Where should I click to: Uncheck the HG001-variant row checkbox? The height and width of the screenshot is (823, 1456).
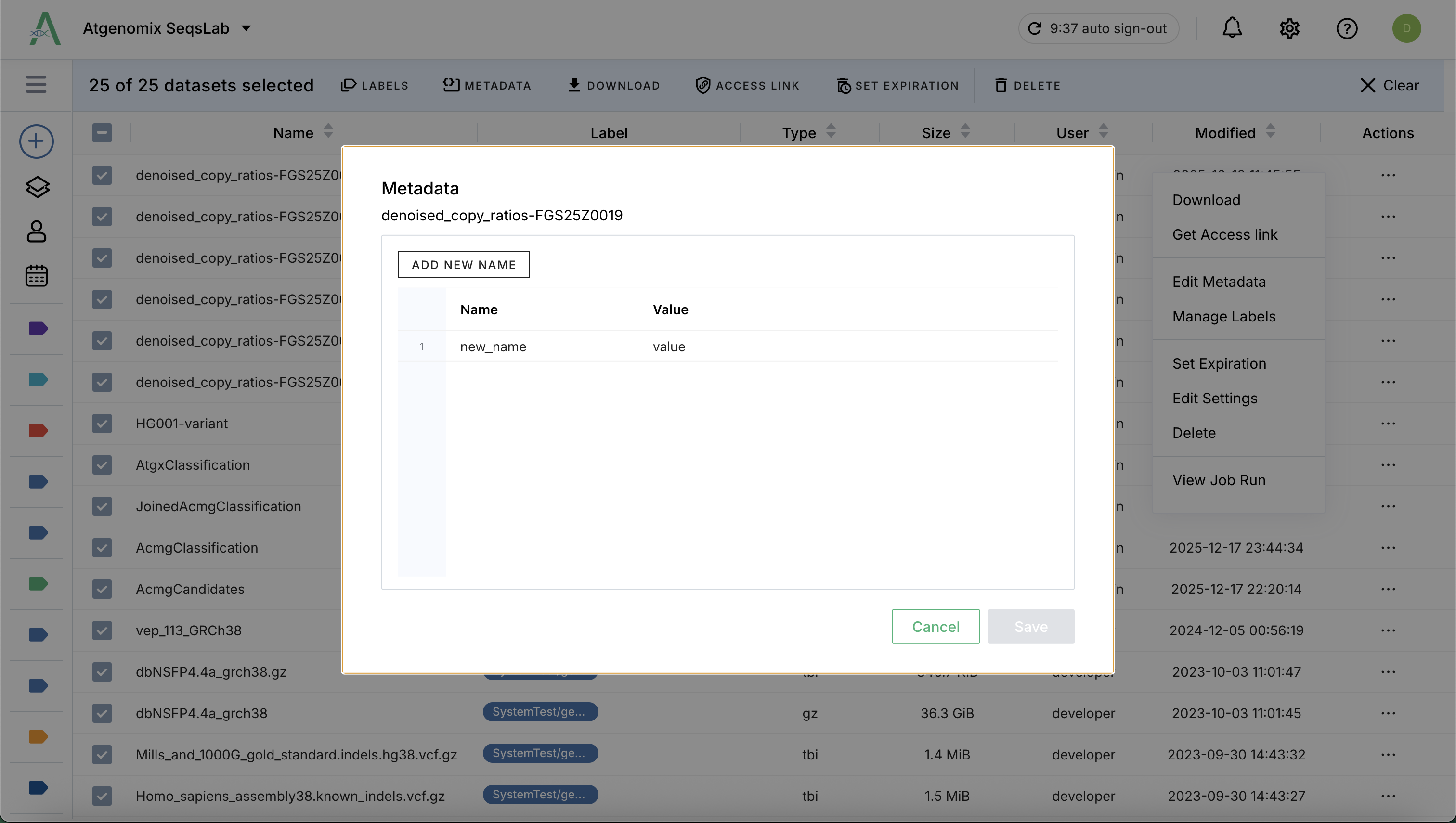point(102,424)
